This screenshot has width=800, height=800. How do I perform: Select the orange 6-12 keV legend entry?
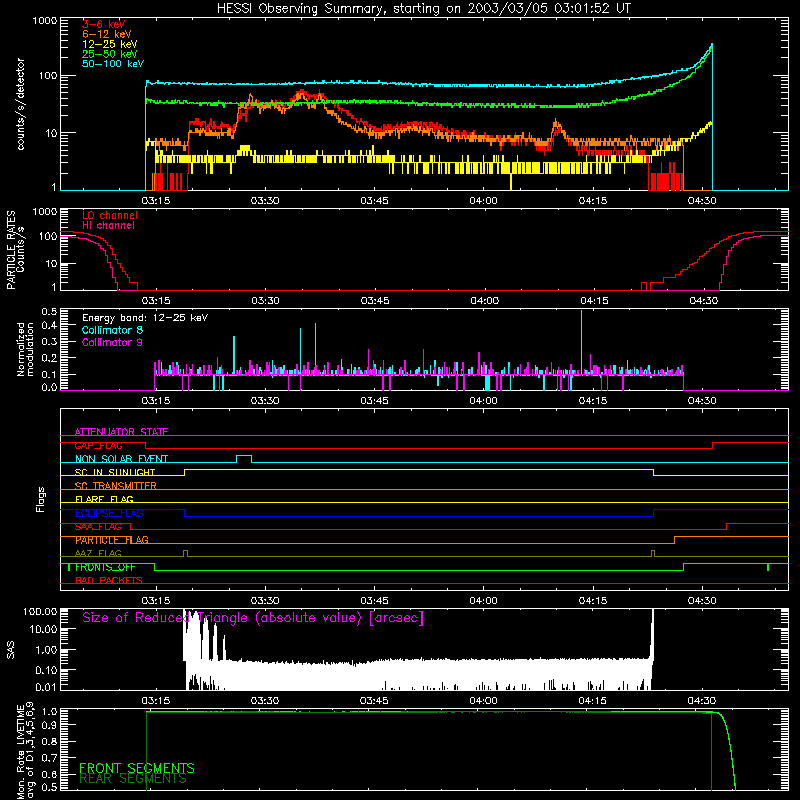[107, 34]
